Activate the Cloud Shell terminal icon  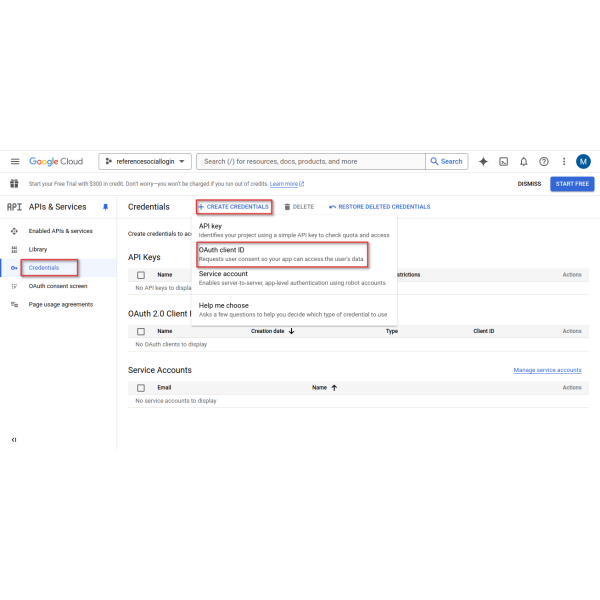coord(504,161)
